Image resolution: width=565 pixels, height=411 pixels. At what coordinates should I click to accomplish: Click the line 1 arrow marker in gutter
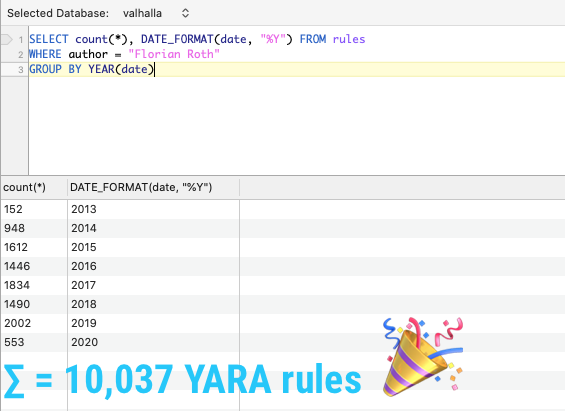(x=7, y=39)
